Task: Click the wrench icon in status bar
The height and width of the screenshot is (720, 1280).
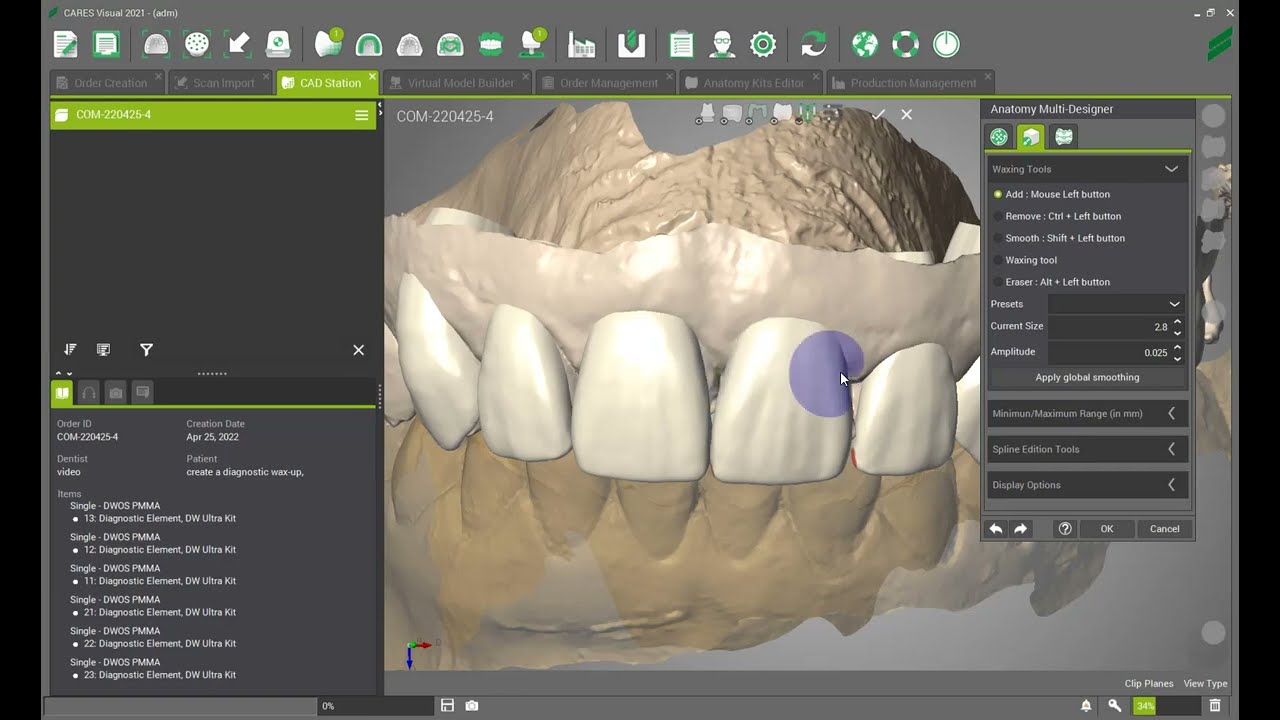Action: point(1115,706)
